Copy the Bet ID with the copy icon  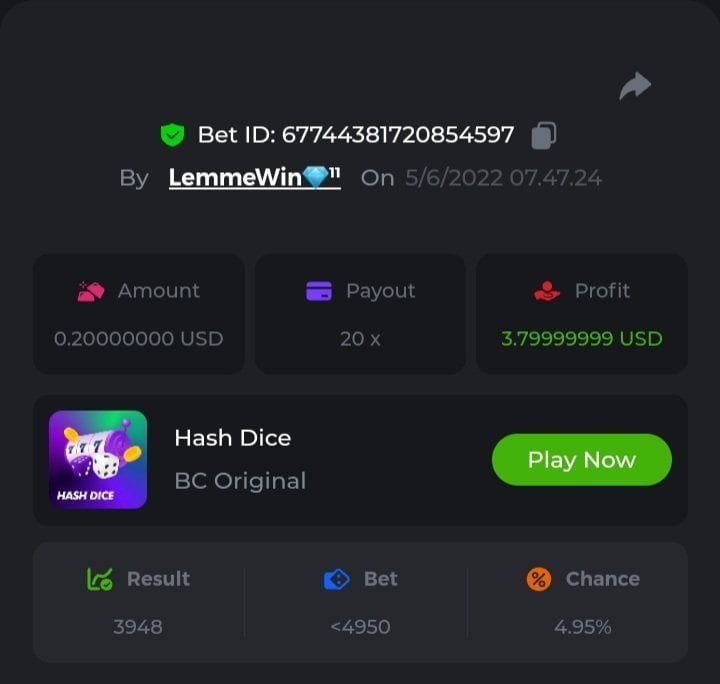pos(544,134)
